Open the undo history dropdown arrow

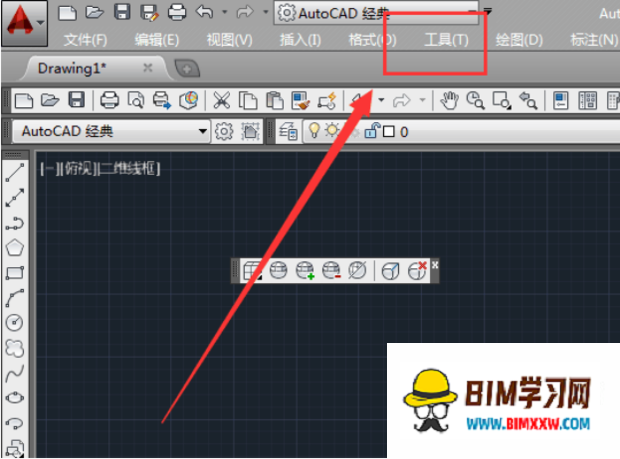378,100
